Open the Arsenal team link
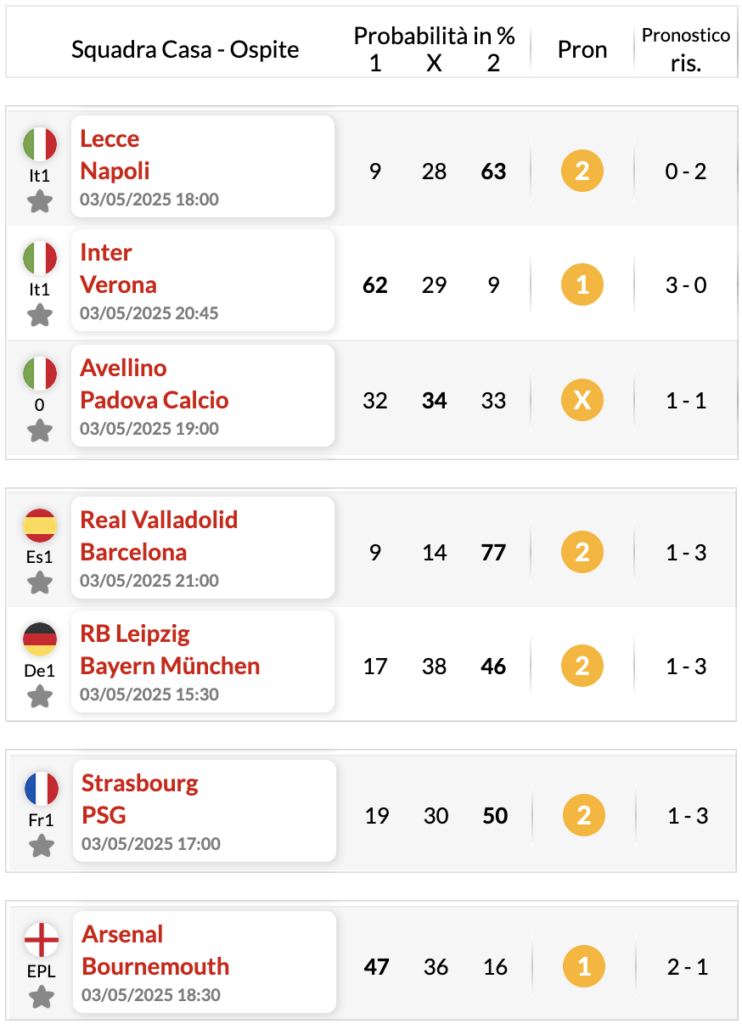This screenshot has height=1024, width=742. point(122,935)
